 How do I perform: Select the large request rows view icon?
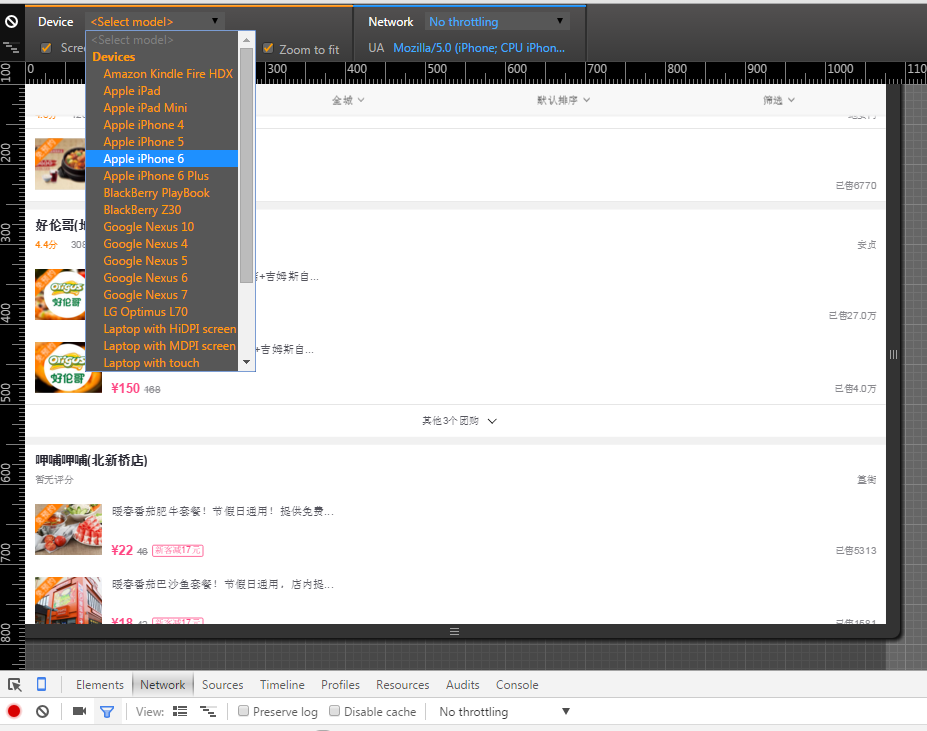(180, 711)
